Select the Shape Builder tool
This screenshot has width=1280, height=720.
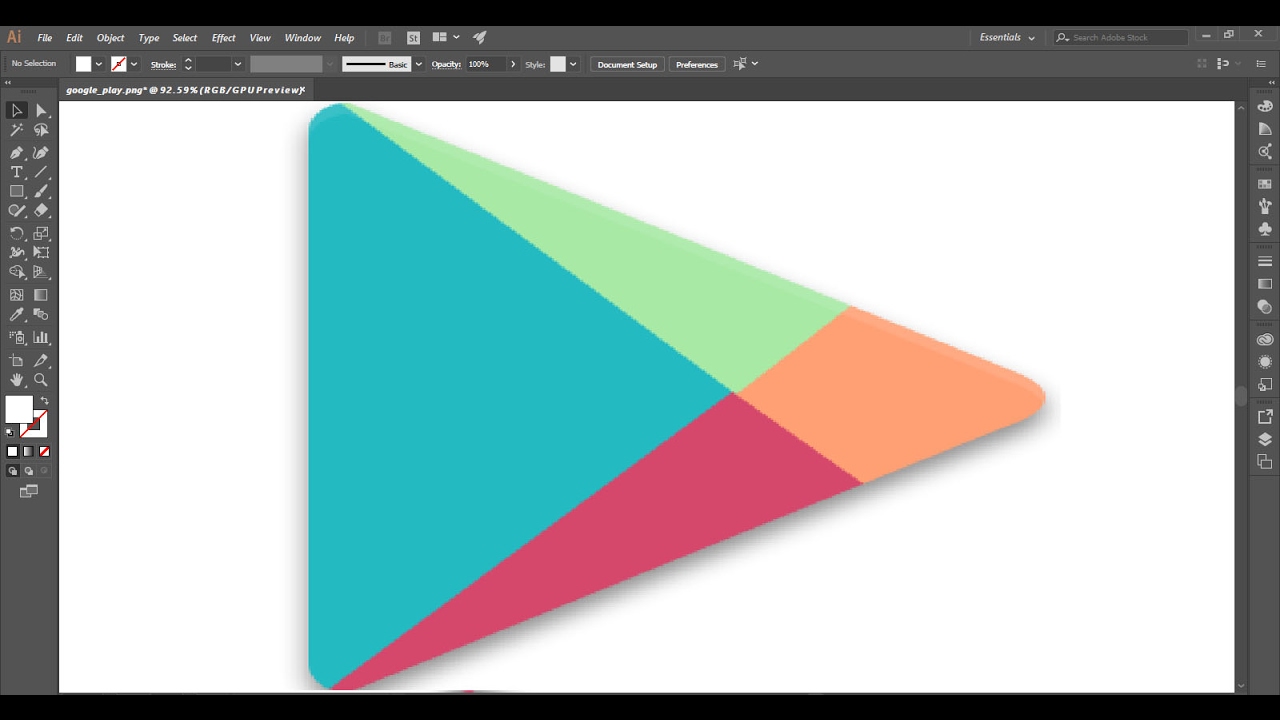click(x=17, y=272)
